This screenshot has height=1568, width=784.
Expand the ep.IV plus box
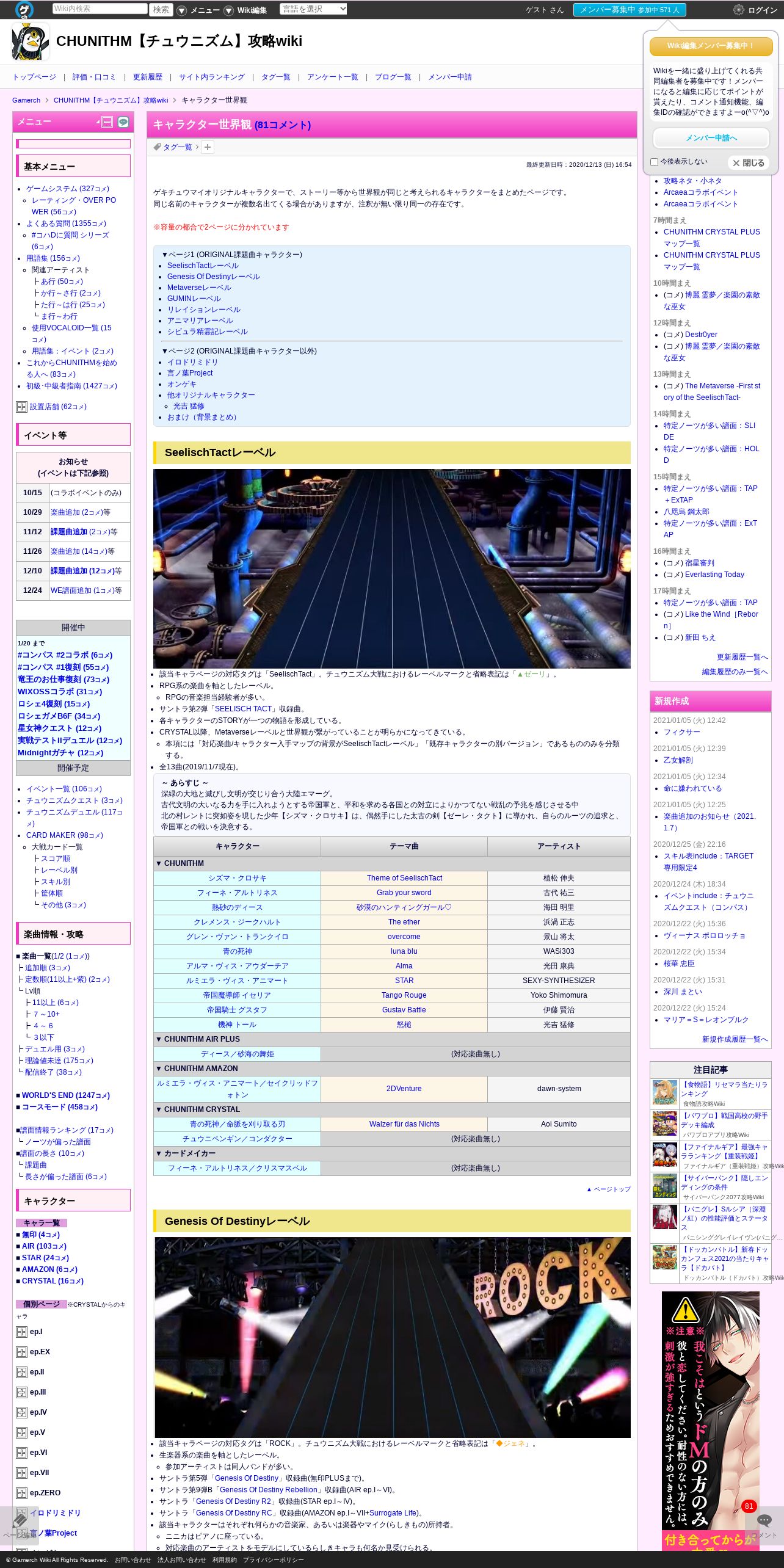(x=22, y=1413)
